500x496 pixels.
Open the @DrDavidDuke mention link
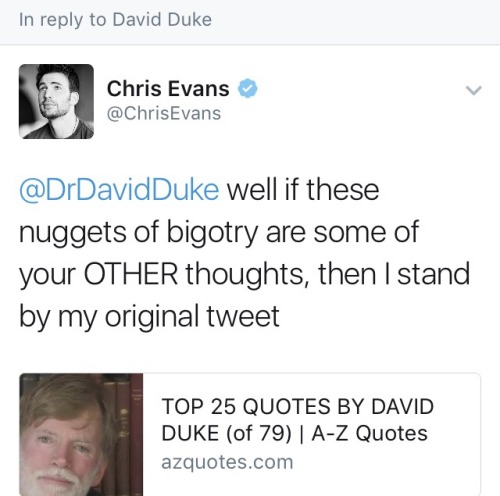pyautogui.click(x=119, y=190)
